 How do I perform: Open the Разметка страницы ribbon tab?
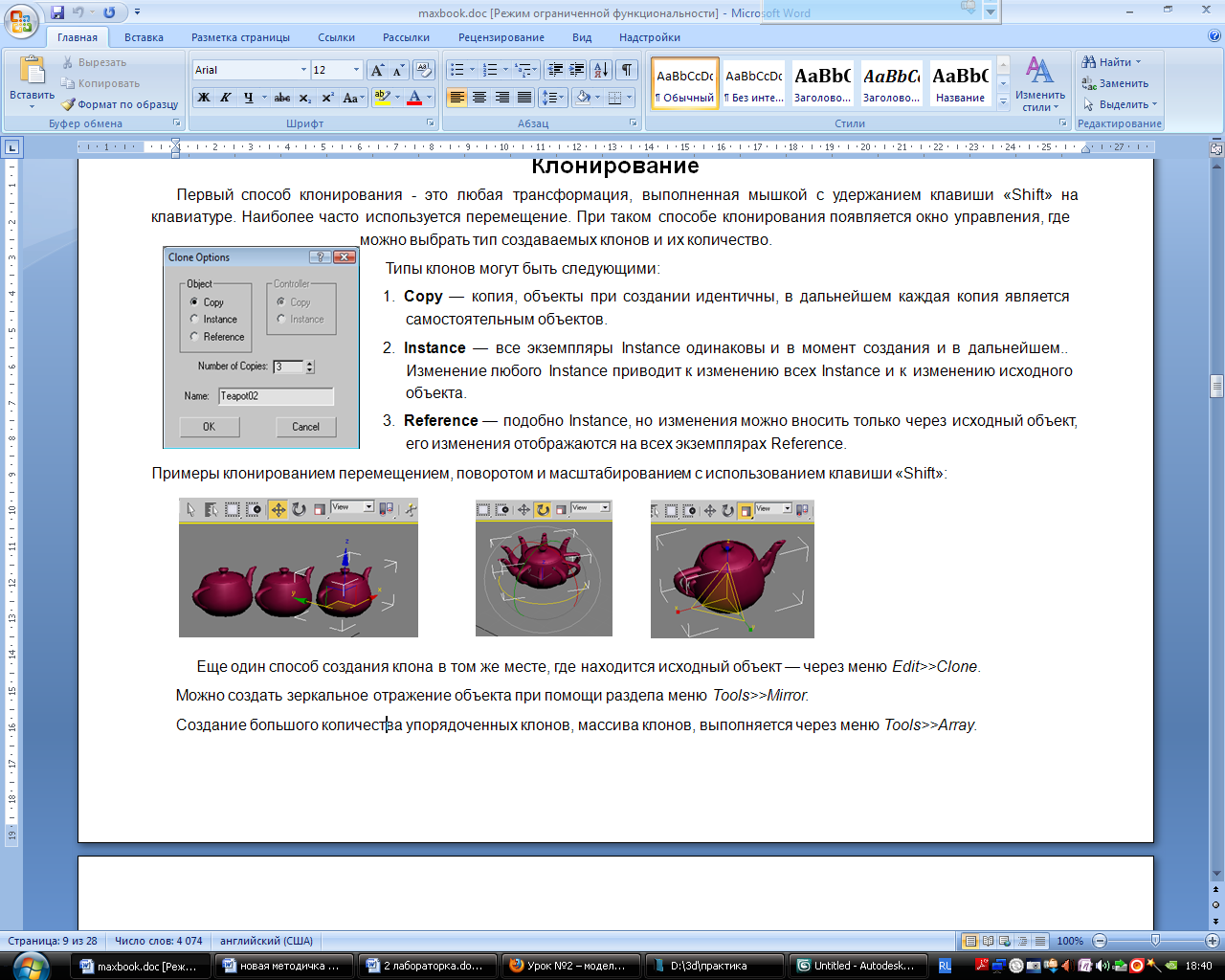[240, 37]
